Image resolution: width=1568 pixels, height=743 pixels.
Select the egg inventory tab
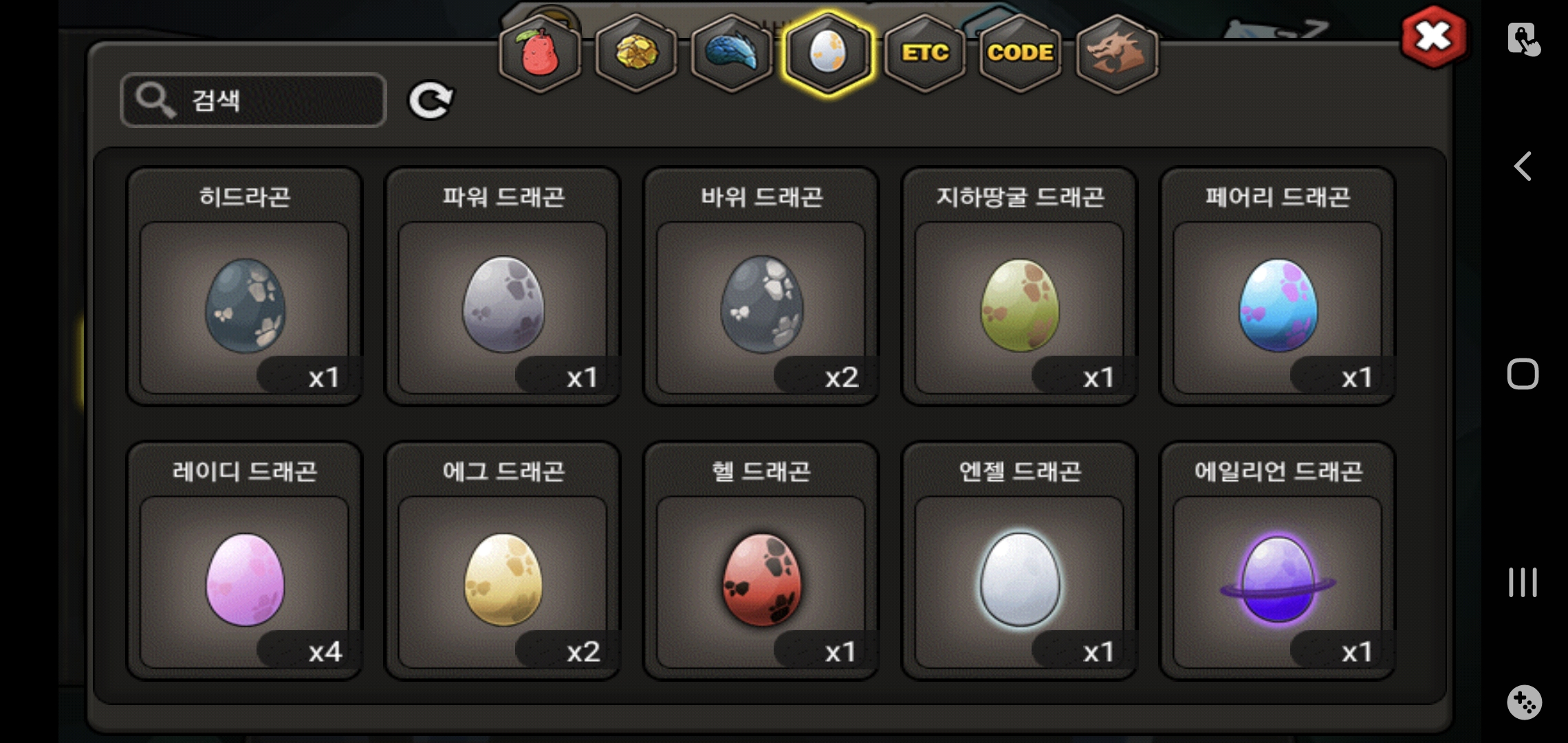coord(828,53)
